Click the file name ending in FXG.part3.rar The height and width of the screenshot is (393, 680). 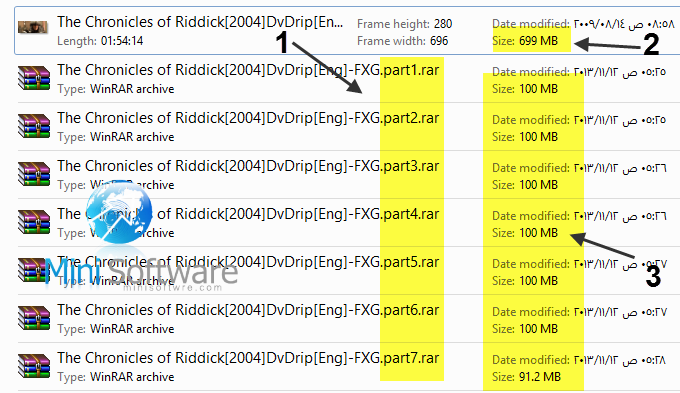pyautogui.click(x=248, y=167)
